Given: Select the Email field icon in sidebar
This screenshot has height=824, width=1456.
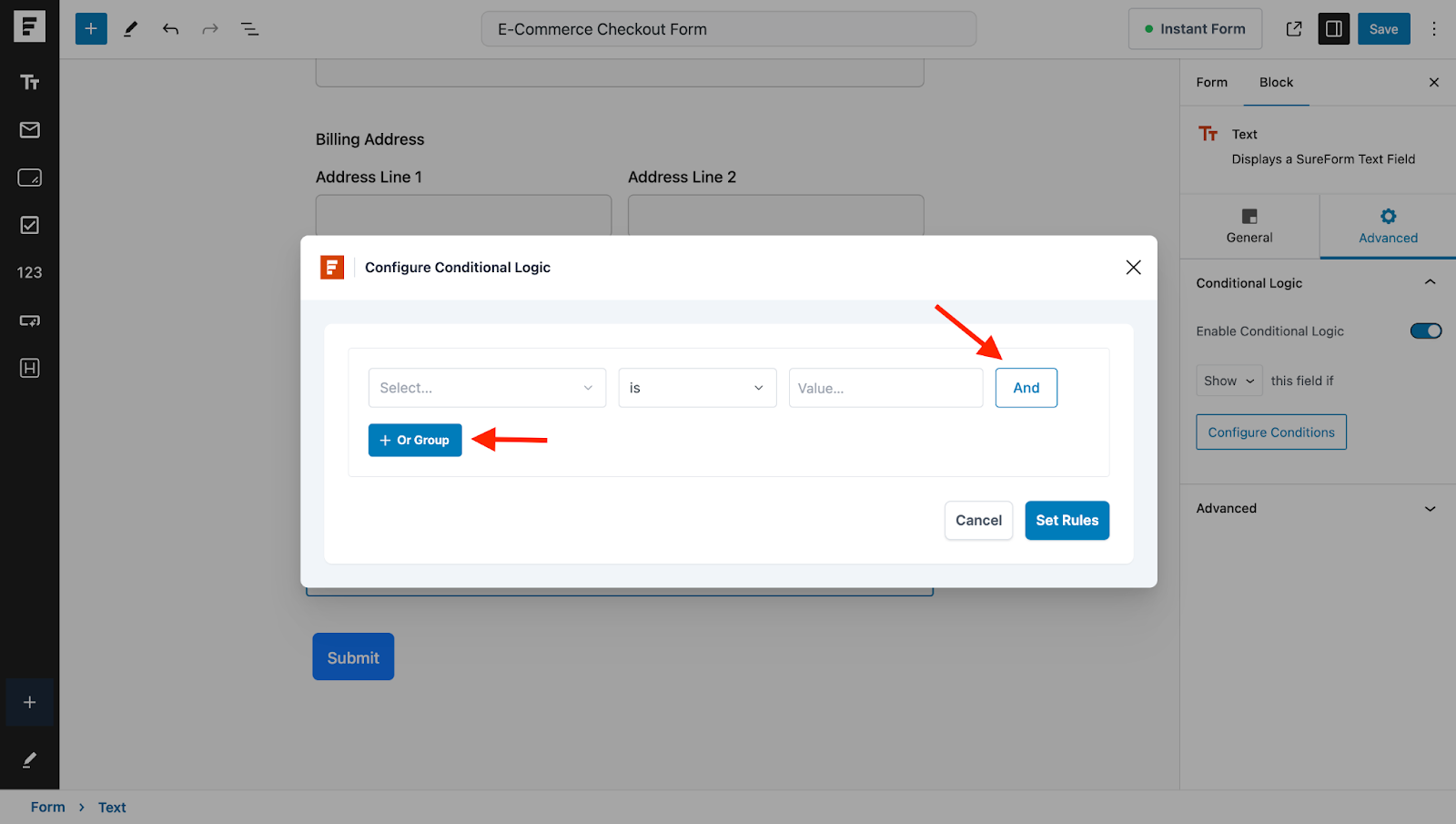Looking at the screenshot, I should [29, 130].
